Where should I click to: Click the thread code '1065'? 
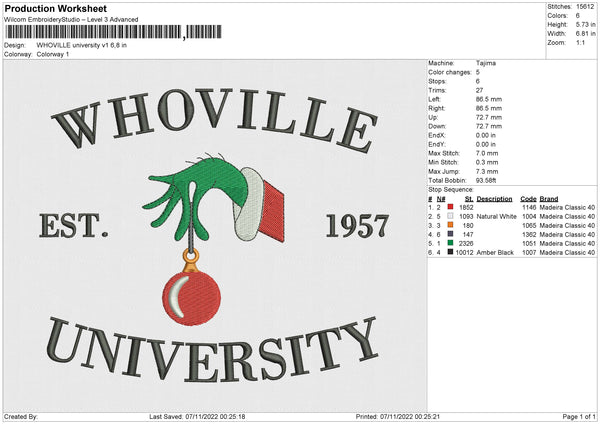click(x=529, y=226)
